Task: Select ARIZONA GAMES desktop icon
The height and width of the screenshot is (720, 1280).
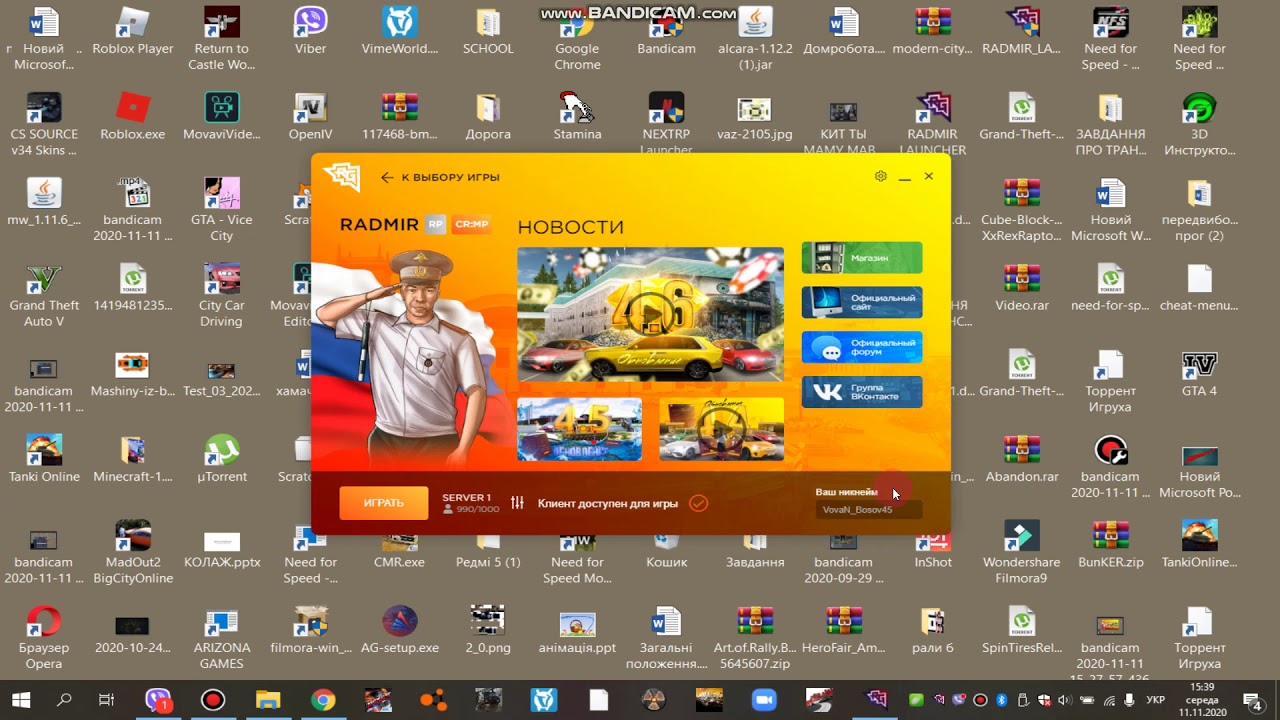Action: click(221, 639)
